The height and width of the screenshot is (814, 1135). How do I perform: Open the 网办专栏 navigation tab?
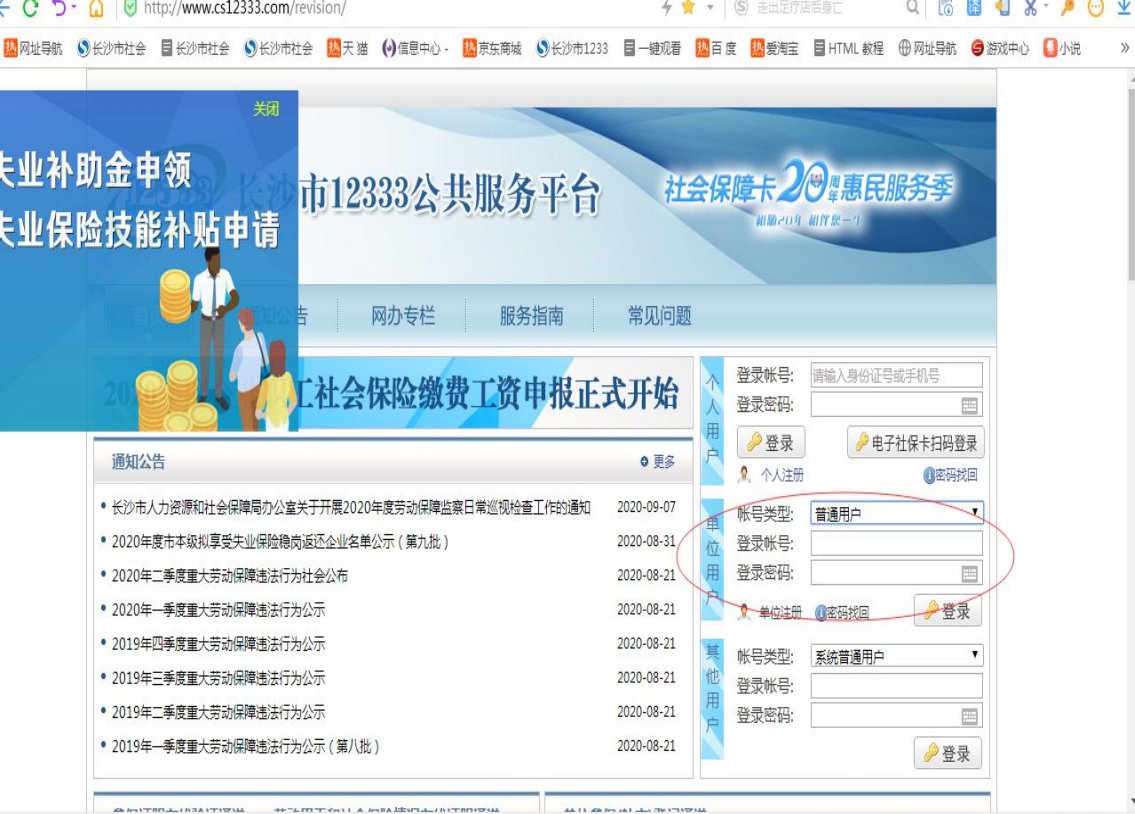coord(403,316)
